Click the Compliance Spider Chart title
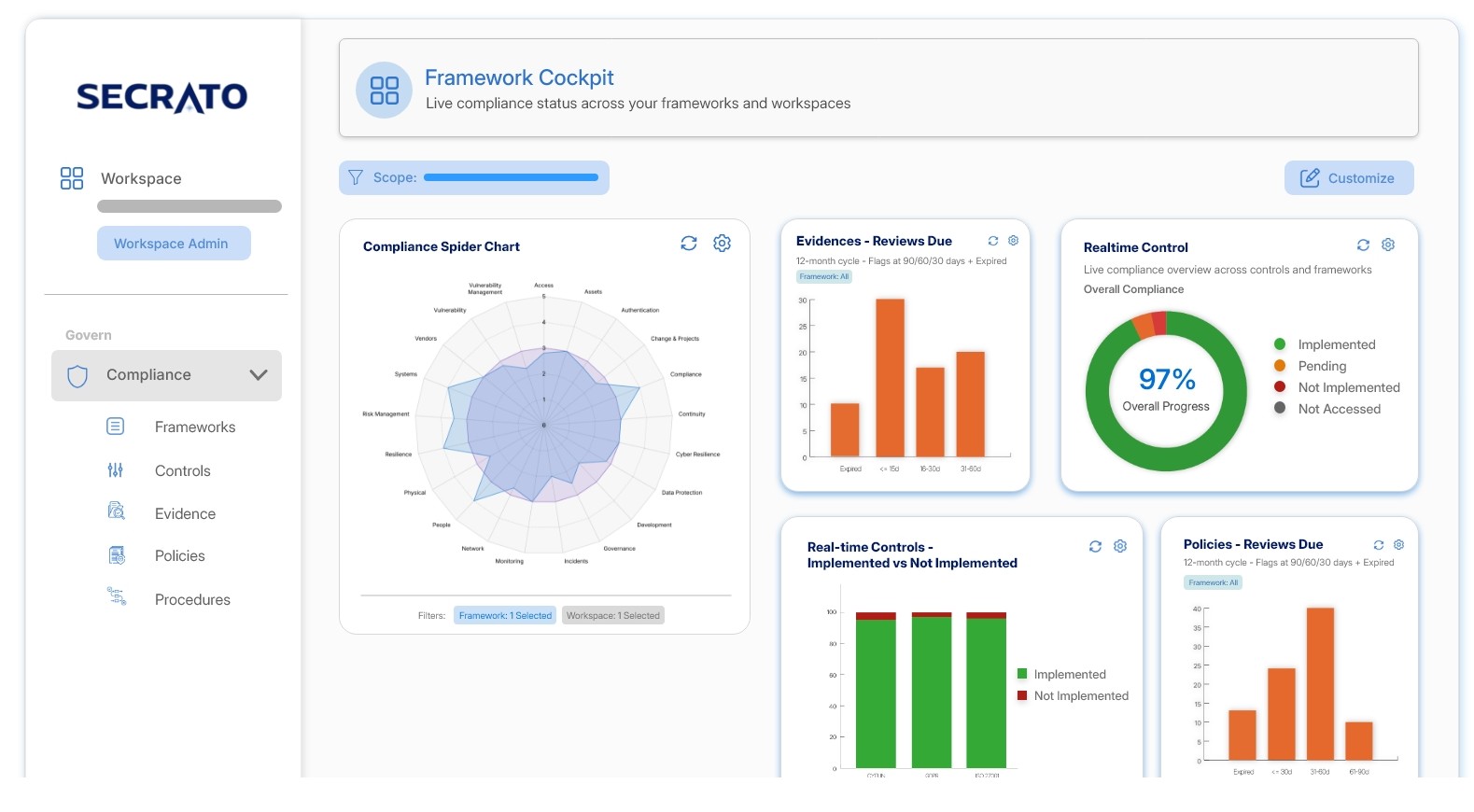This screenshot has height=812, width=1474. 441,246
